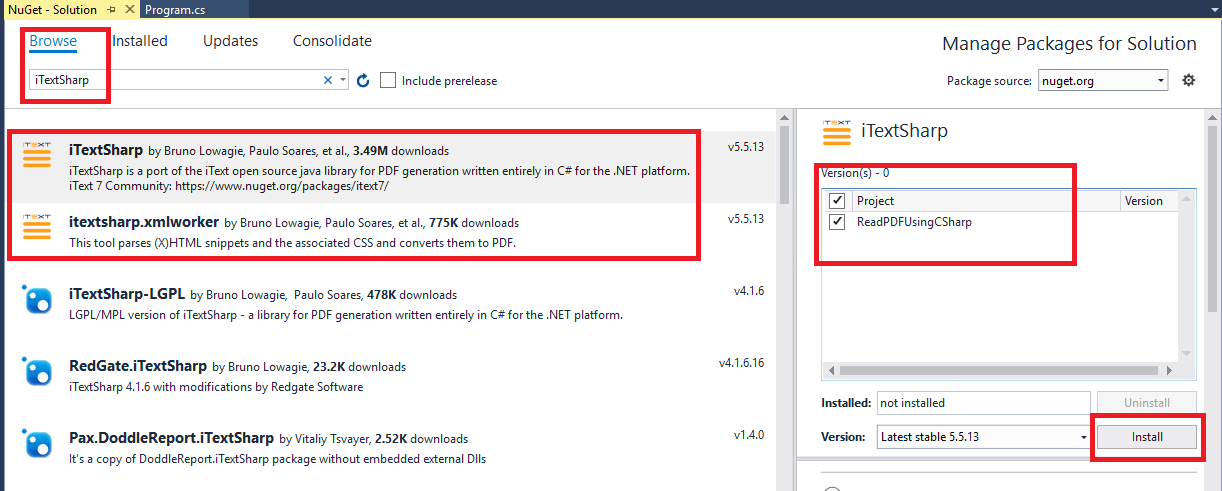
Task: Click the Version(s) - 0 label
Action: 855,173
